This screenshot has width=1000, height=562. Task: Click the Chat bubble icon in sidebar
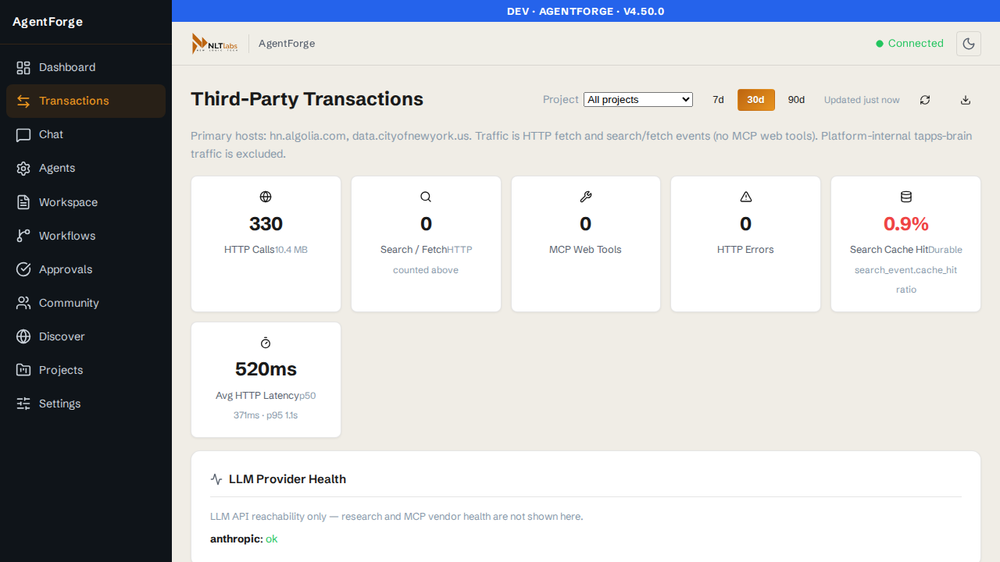pyautogui.click(x=24, y=135)
